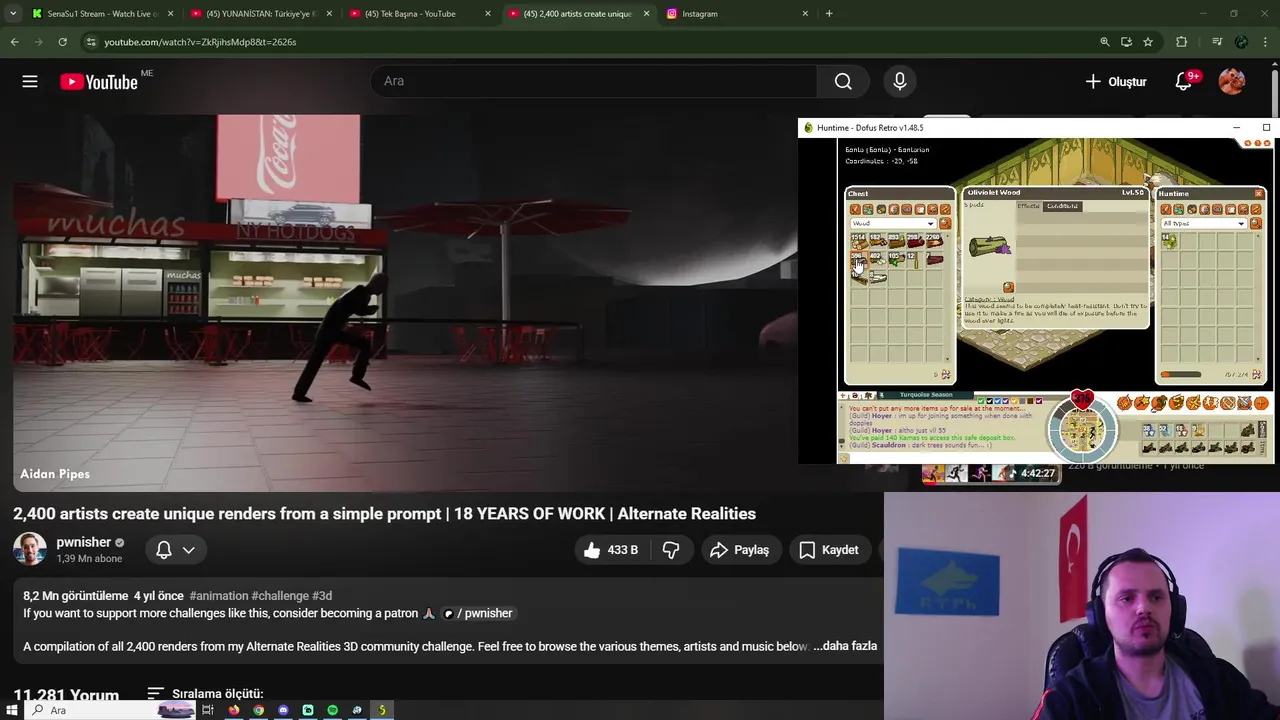Open a new browser tab
Viewport: 1280px width, 720px height.
[x=829, y=14]
